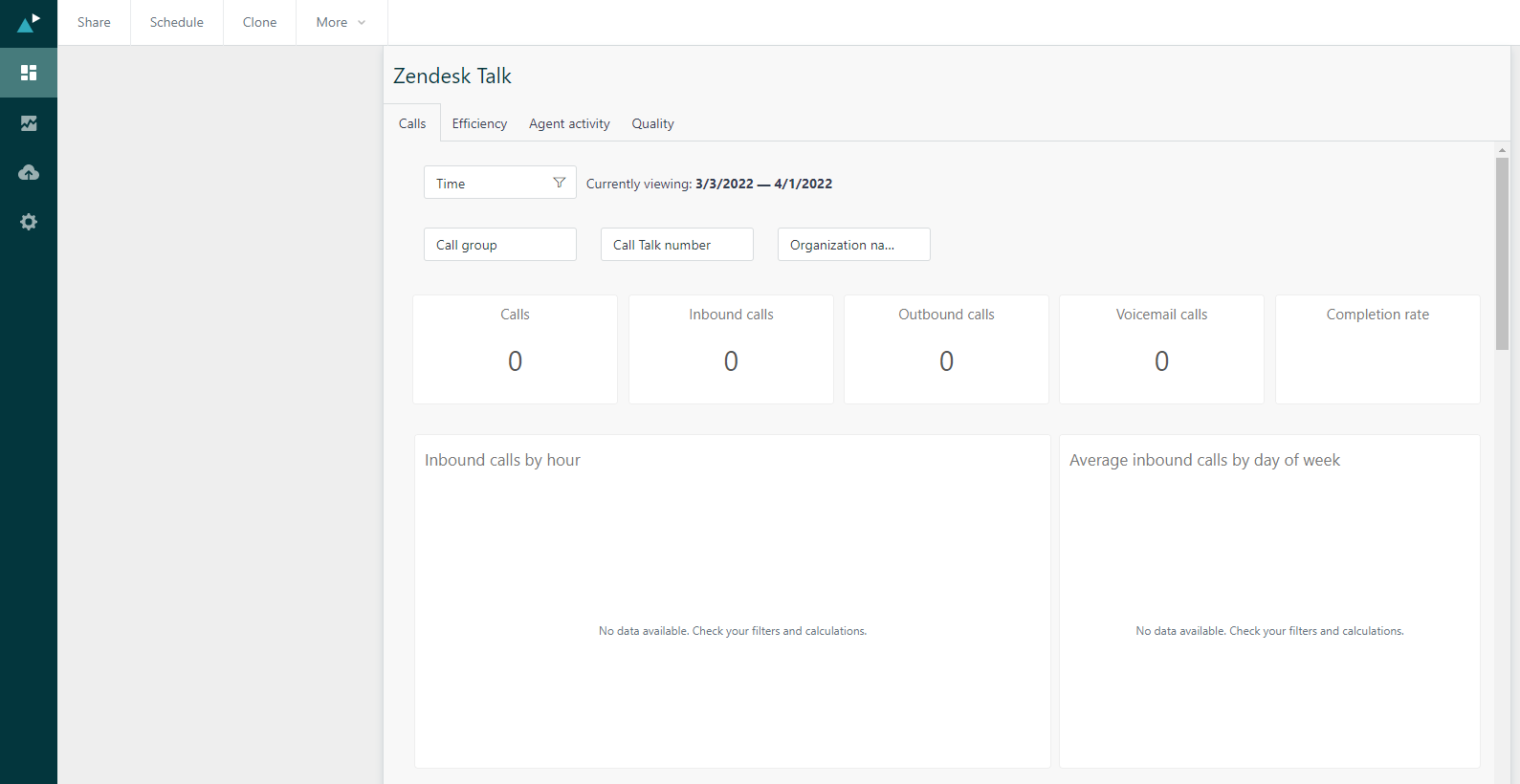Click the Share button
Viewport: 1520px width, 784px height.
tap(94, 22)
